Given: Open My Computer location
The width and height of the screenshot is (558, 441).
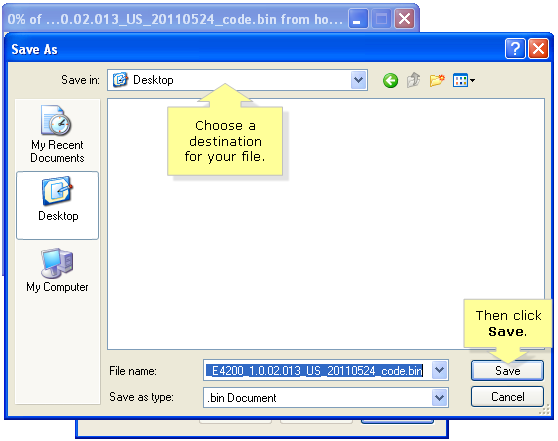Looking at the screenshot, I should click(x=57, y=271).
